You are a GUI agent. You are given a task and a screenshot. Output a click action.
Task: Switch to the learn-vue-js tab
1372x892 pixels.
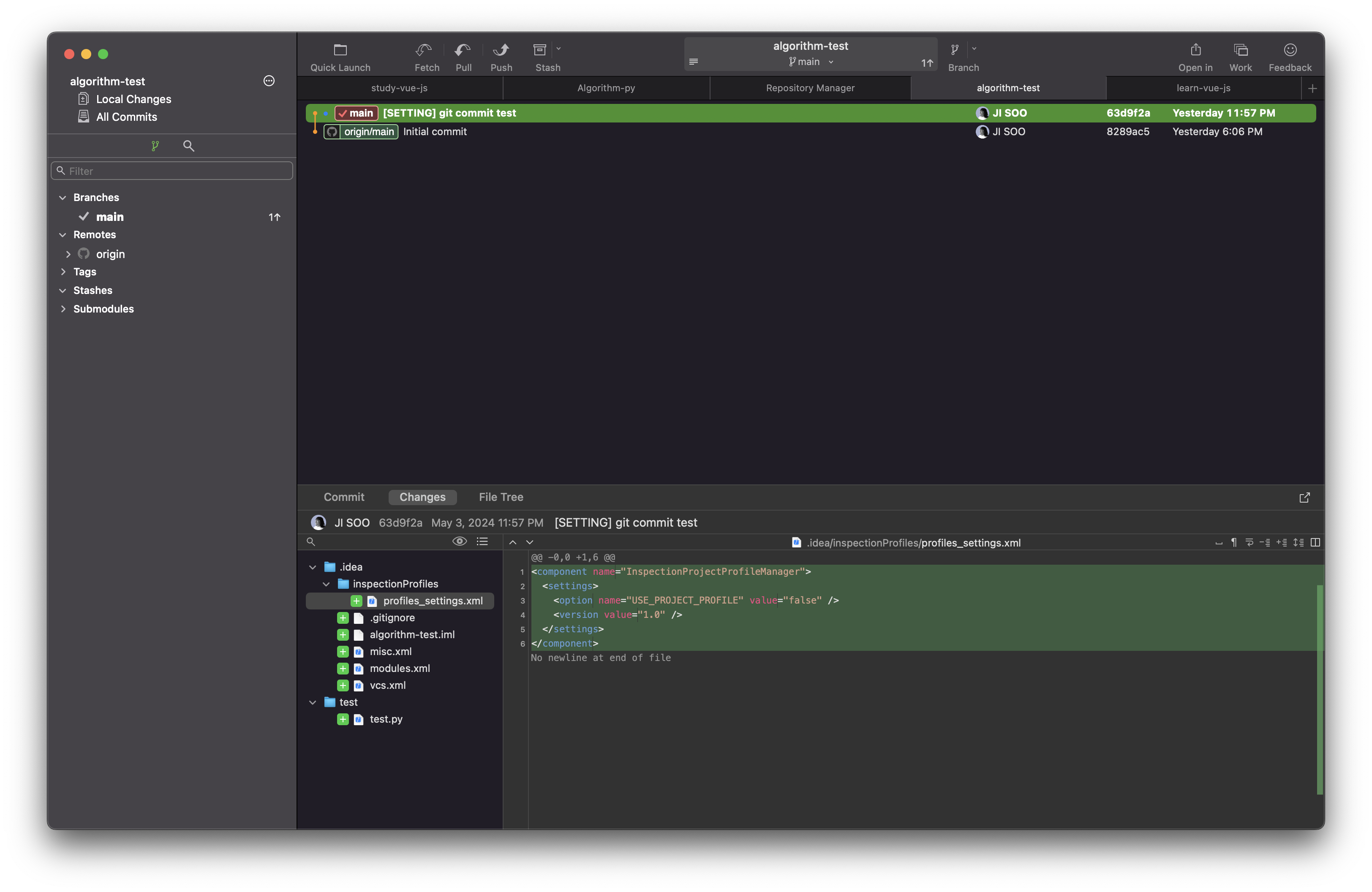point(1203,88)
